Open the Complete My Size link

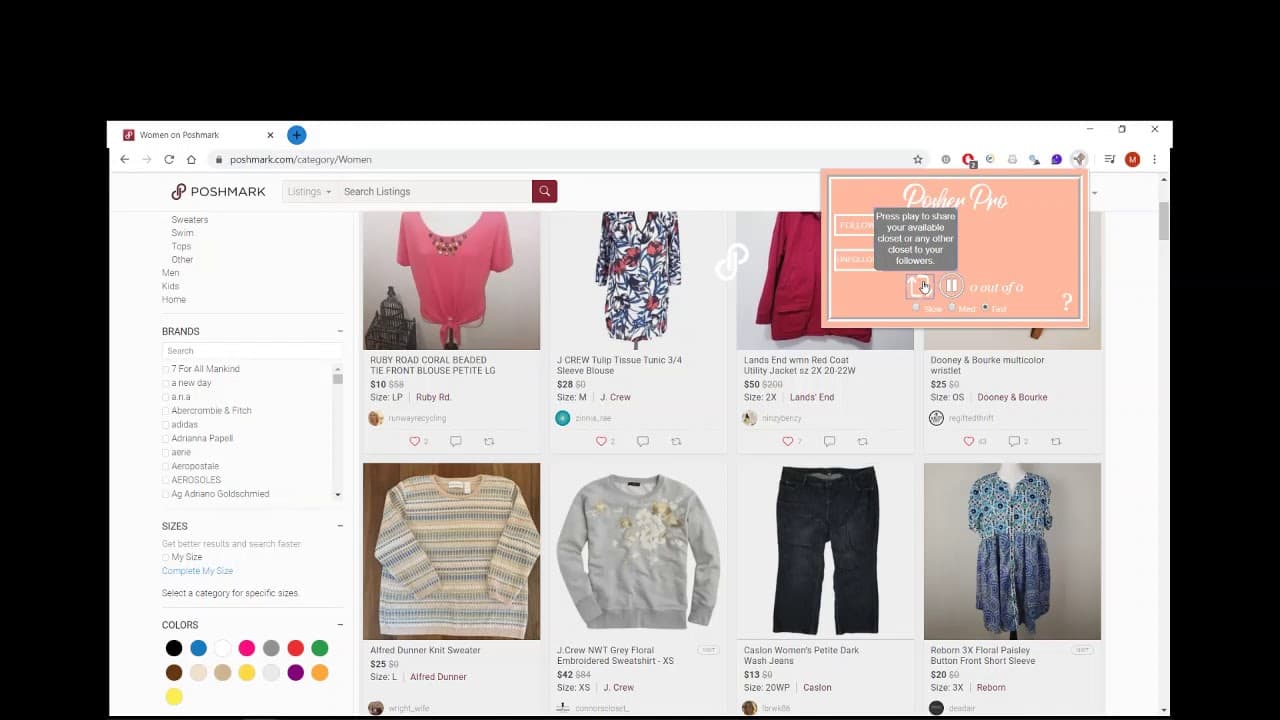pyautogui.click(x=197, y=571)
